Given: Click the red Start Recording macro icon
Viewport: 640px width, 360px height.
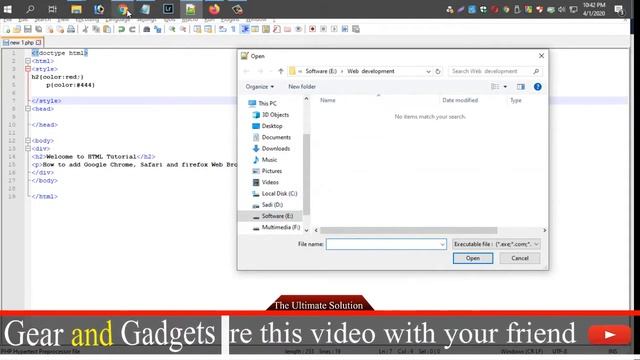Looking at the screenshot, I should (x=313, y=29).
